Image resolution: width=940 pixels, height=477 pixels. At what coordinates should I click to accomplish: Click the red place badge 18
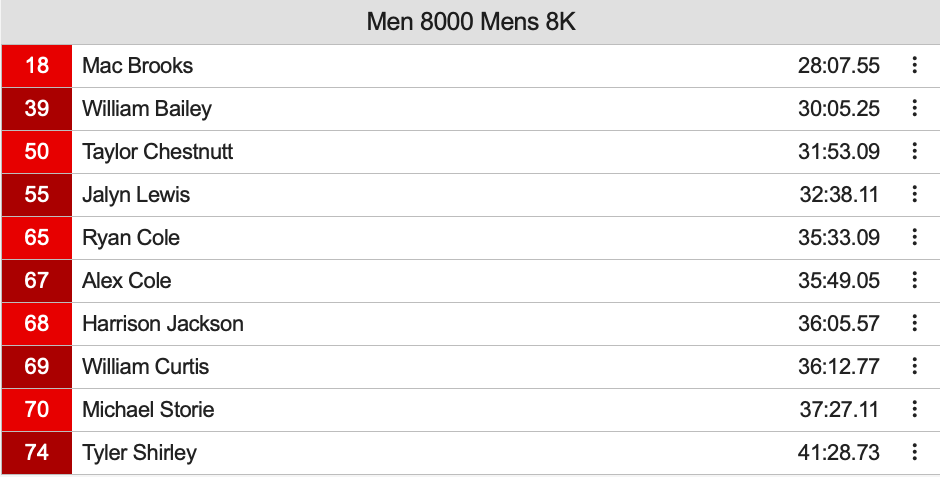pos(37,66)
